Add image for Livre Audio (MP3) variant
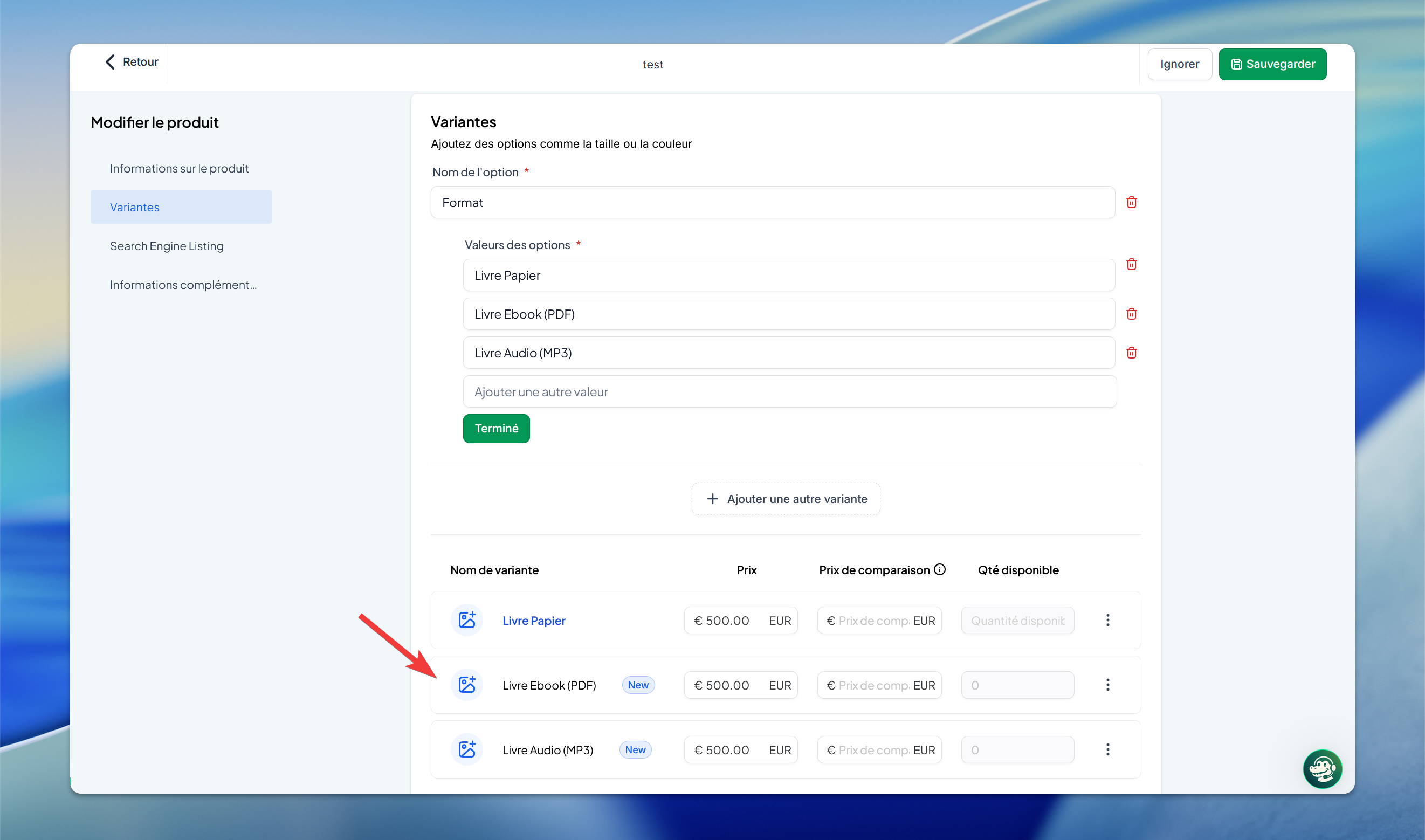This screenshot has height=840, width=1425. [x=467, y=749]
